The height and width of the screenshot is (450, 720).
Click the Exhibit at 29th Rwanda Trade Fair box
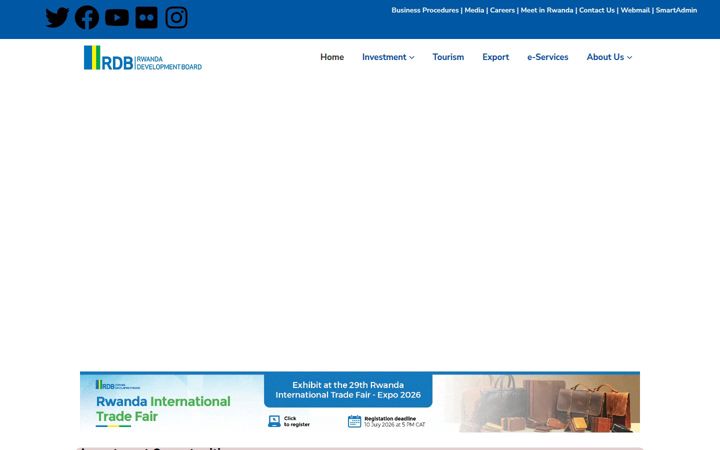tap(348, 390)
